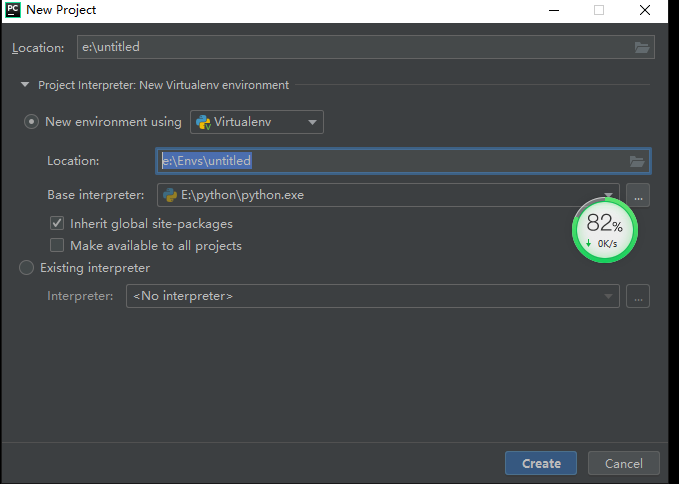Open existing Interpreter ellipsis button
This screenshot has width=679, height=484.
(638, 296)
